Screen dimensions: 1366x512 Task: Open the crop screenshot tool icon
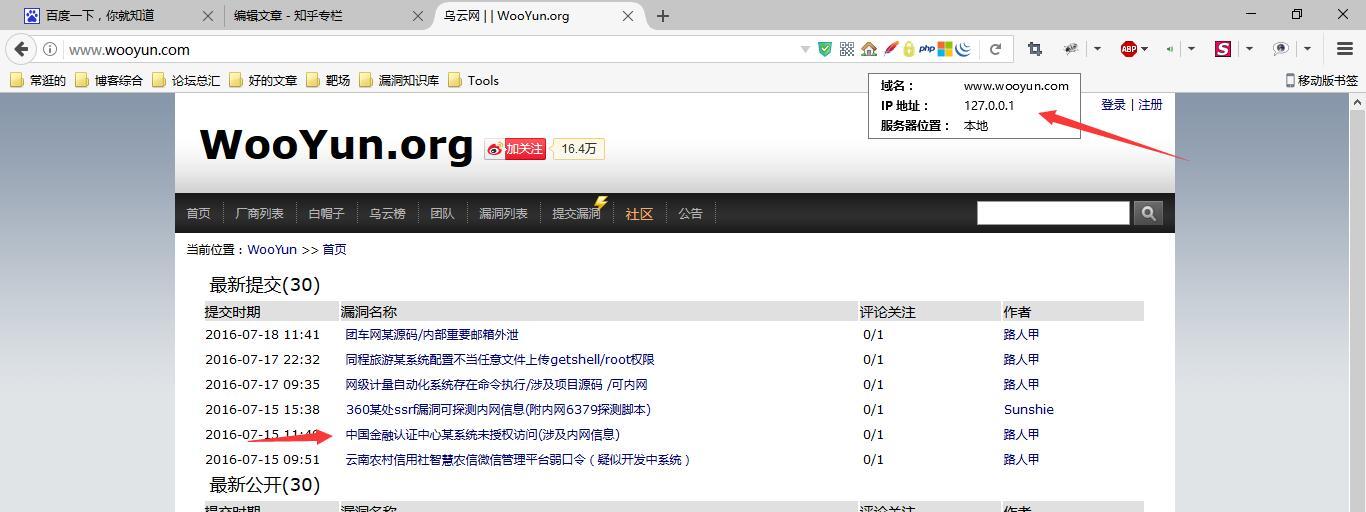coord(1035,48)
